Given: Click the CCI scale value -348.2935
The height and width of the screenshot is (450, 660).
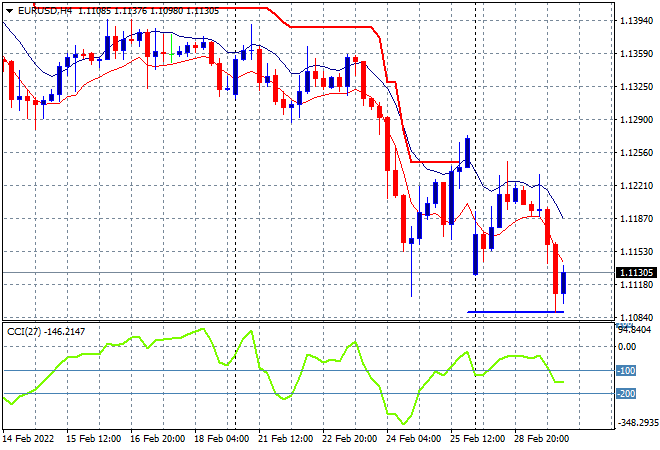Looking at the screenshot, I should tap(636, 423).
